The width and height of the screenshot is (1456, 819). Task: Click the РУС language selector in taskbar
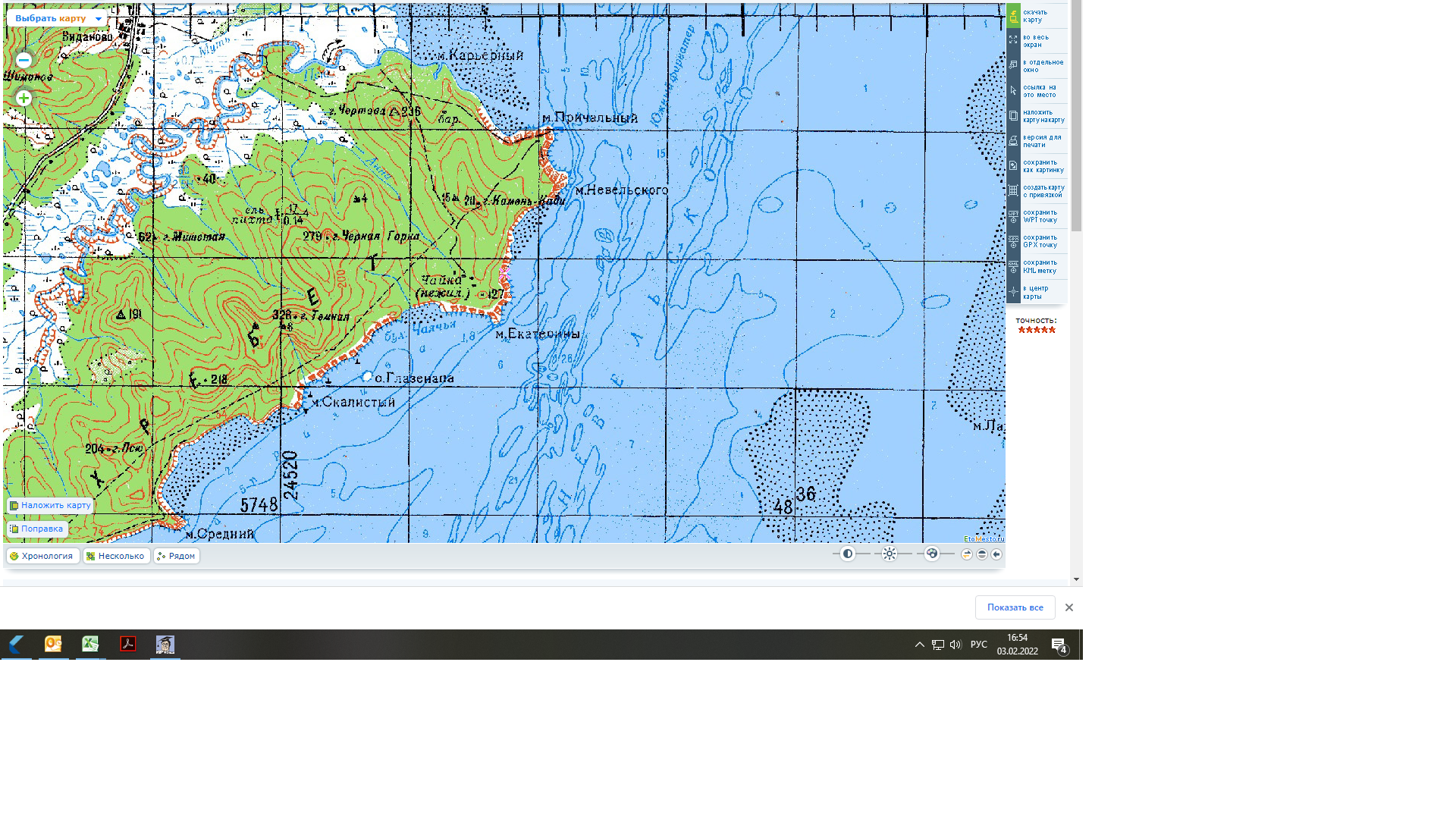pos(978,645)
